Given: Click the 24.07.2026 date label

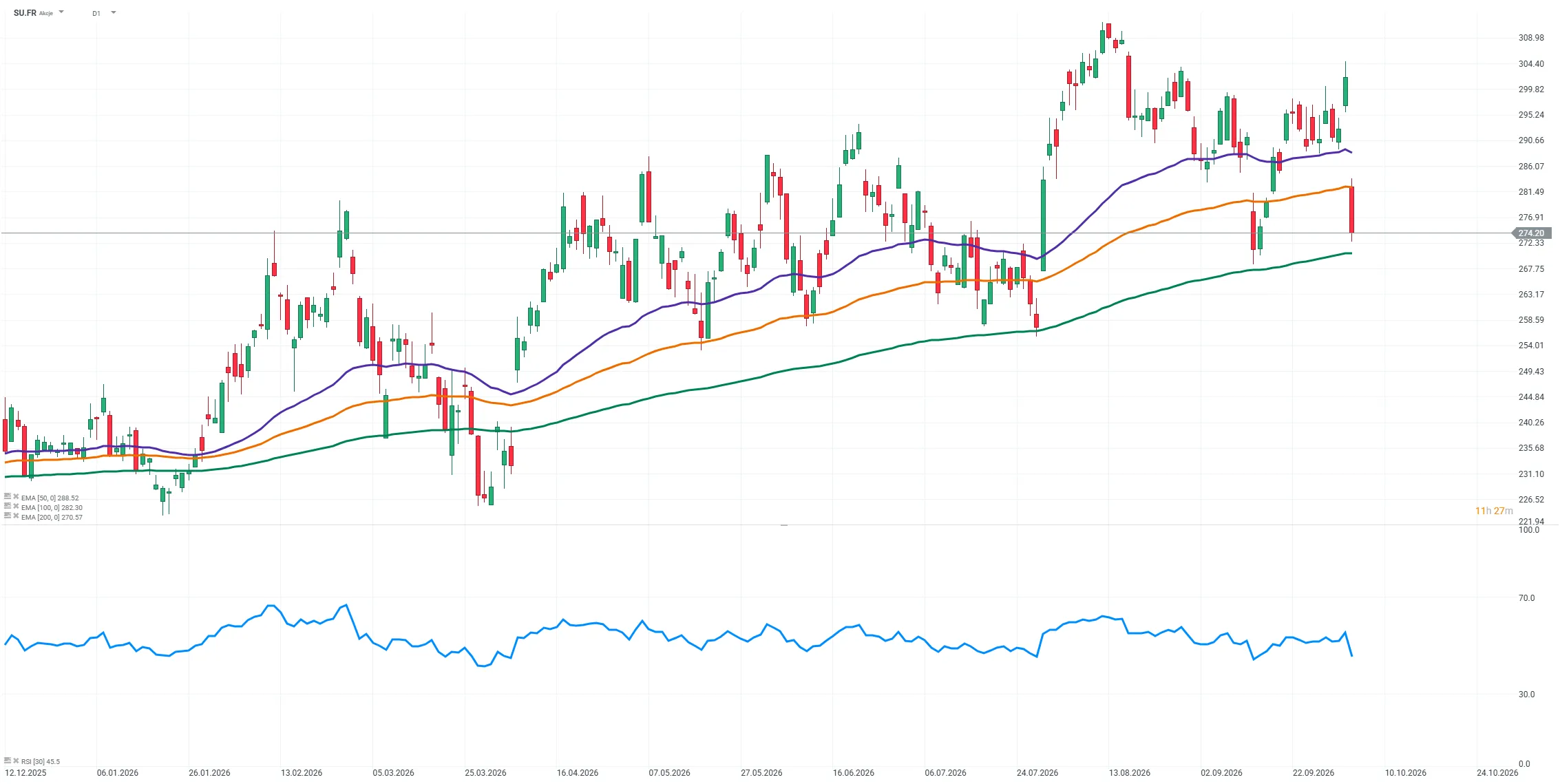Looking at the screenshot, I should (x=1037, y=773).
